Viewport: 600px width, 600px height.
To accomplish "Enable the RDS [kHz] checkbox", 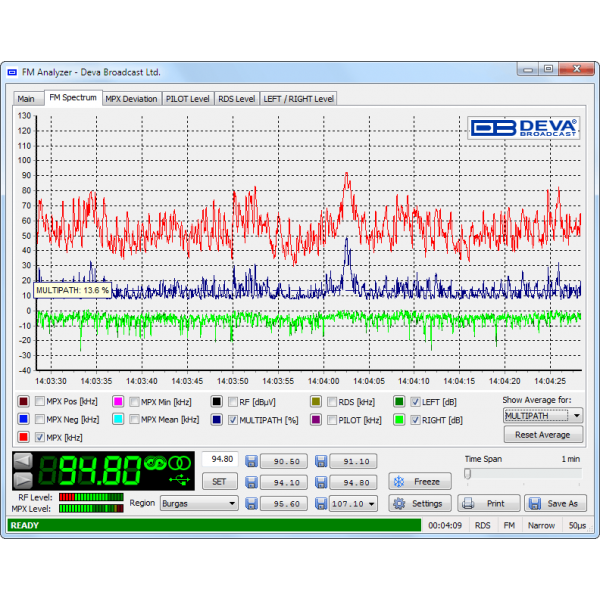I will coord(332,402).
